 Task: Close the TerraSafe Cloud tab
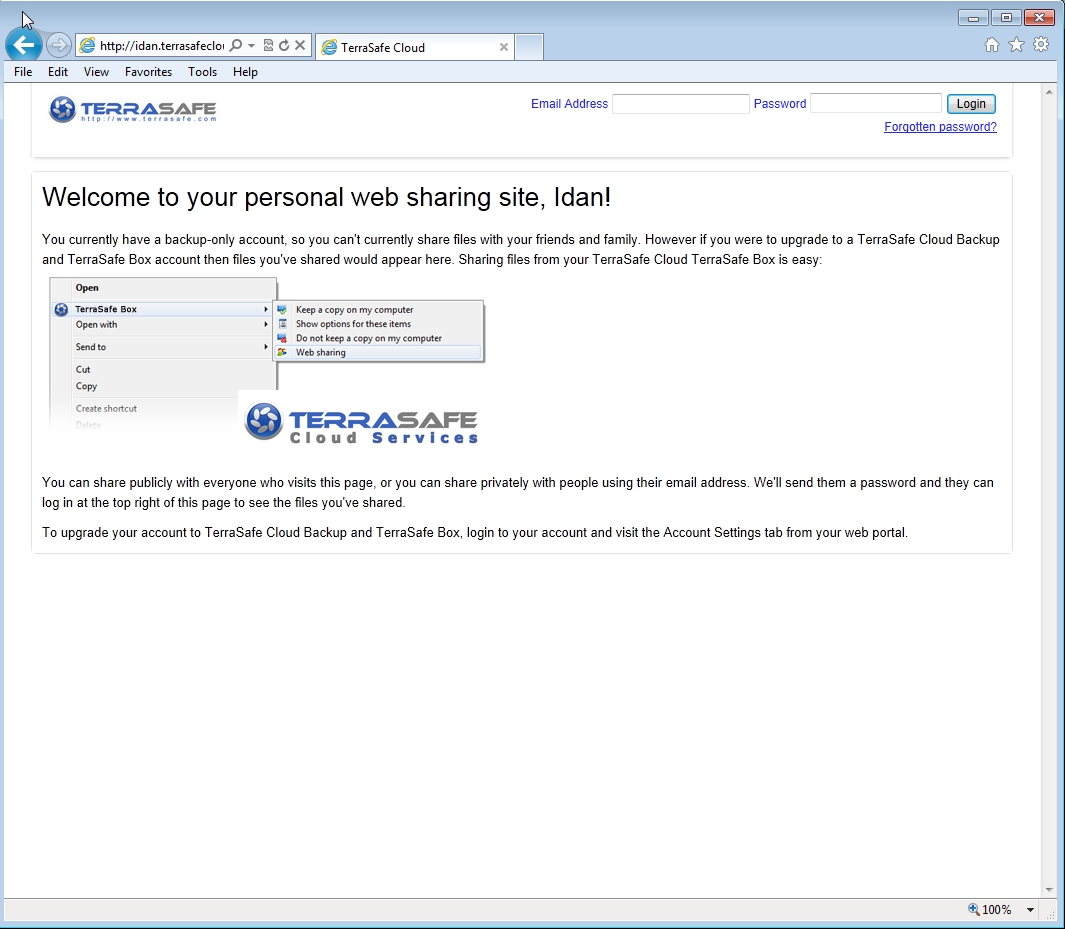tap(504, 47)
